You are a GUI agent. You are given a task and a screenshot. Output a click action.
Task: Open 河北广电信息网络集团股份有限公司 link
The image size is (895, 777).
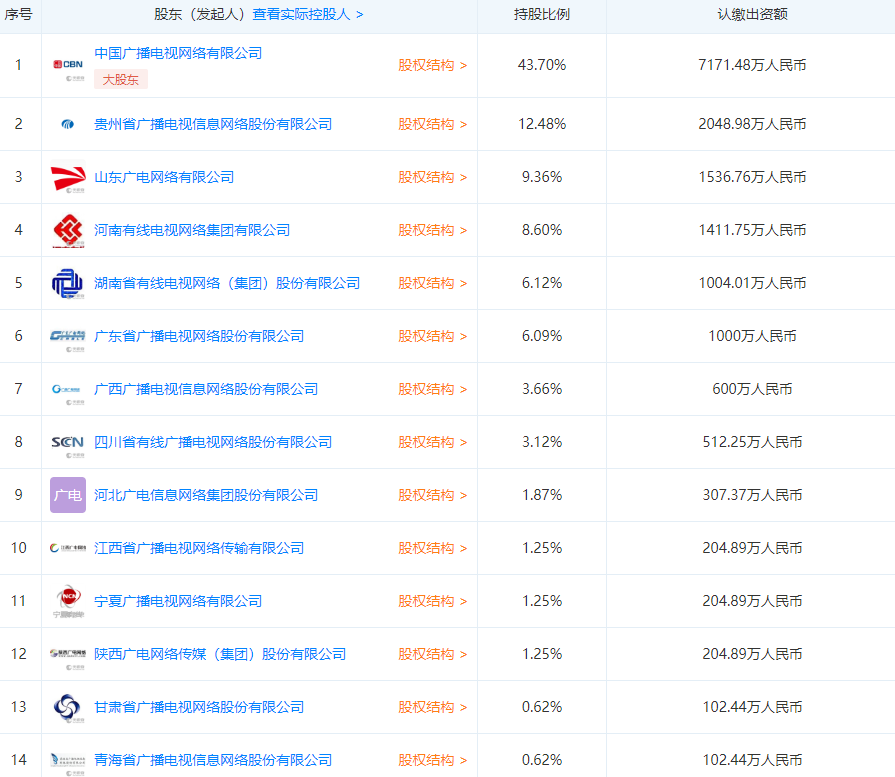[206, 495]
